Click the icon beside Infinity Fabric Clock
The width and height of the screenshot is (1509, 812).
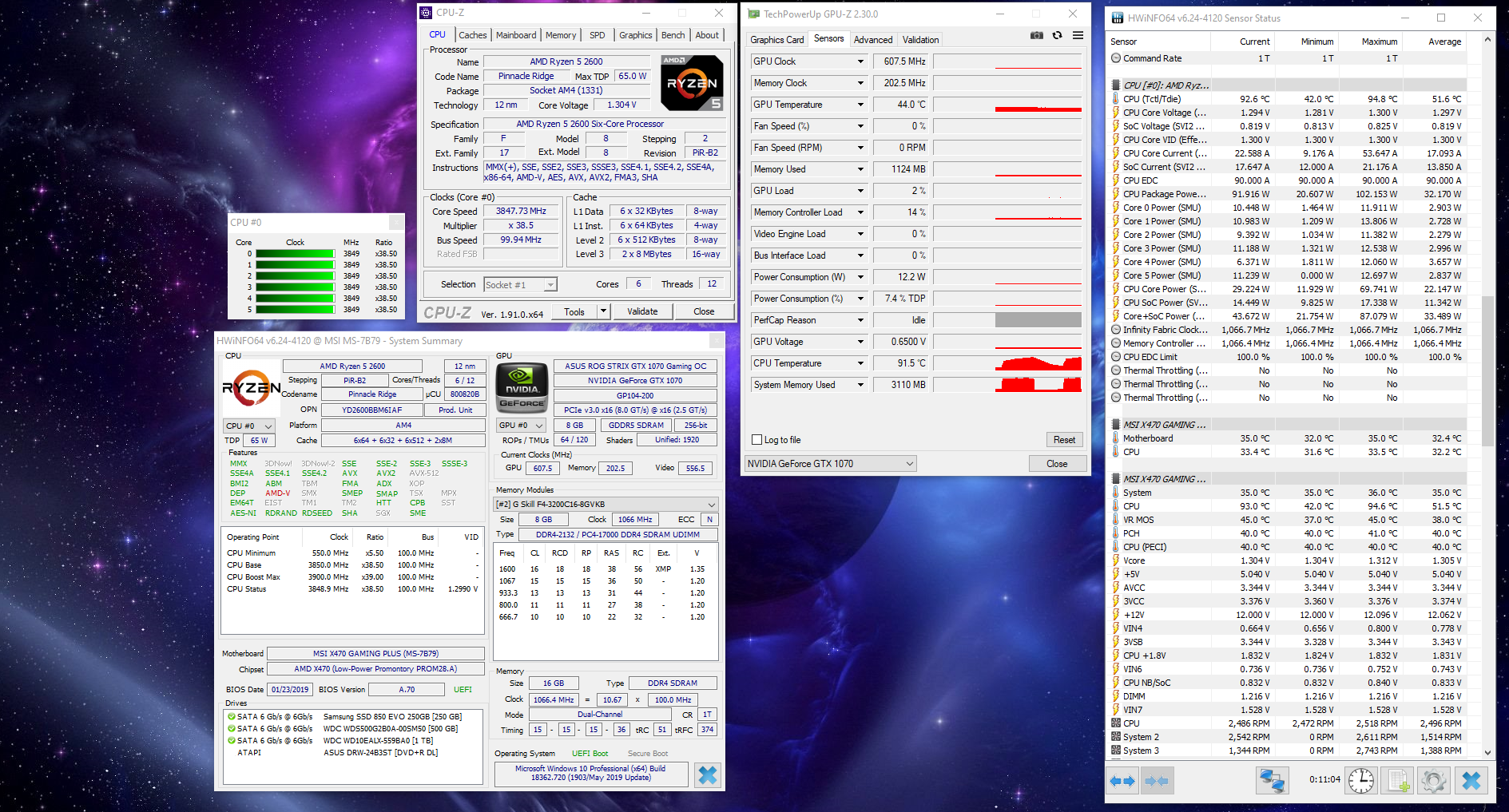pyautogui.click(x=1116, y=330)
